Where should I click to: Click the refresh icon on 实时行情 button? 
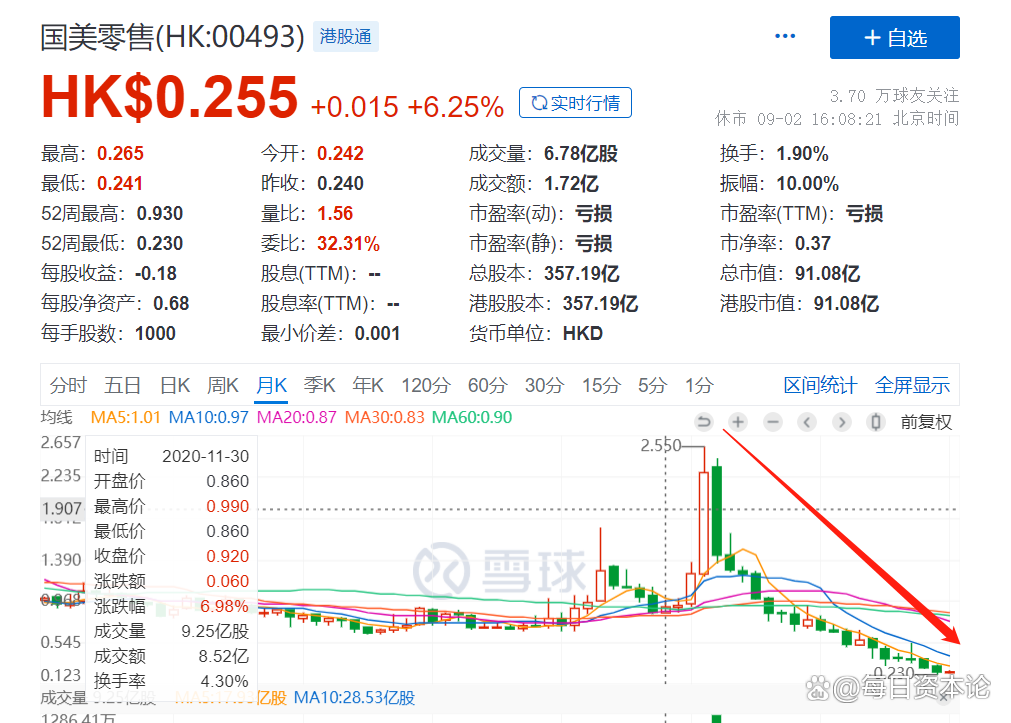(x=541, y=102)
